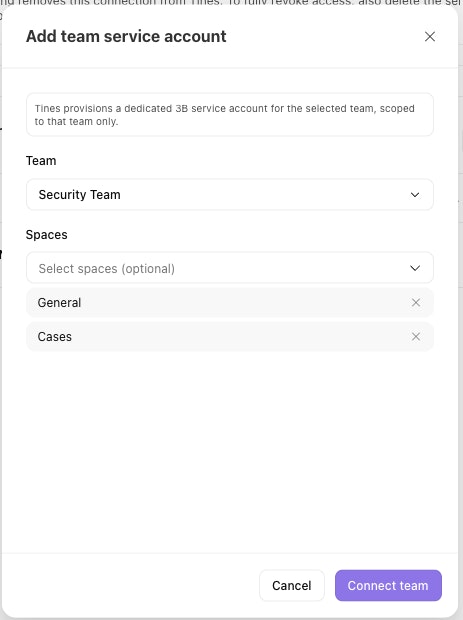The height and width of the screenshot is (620, 463).
Task: Select the General space row
Action: coord(230,303)
